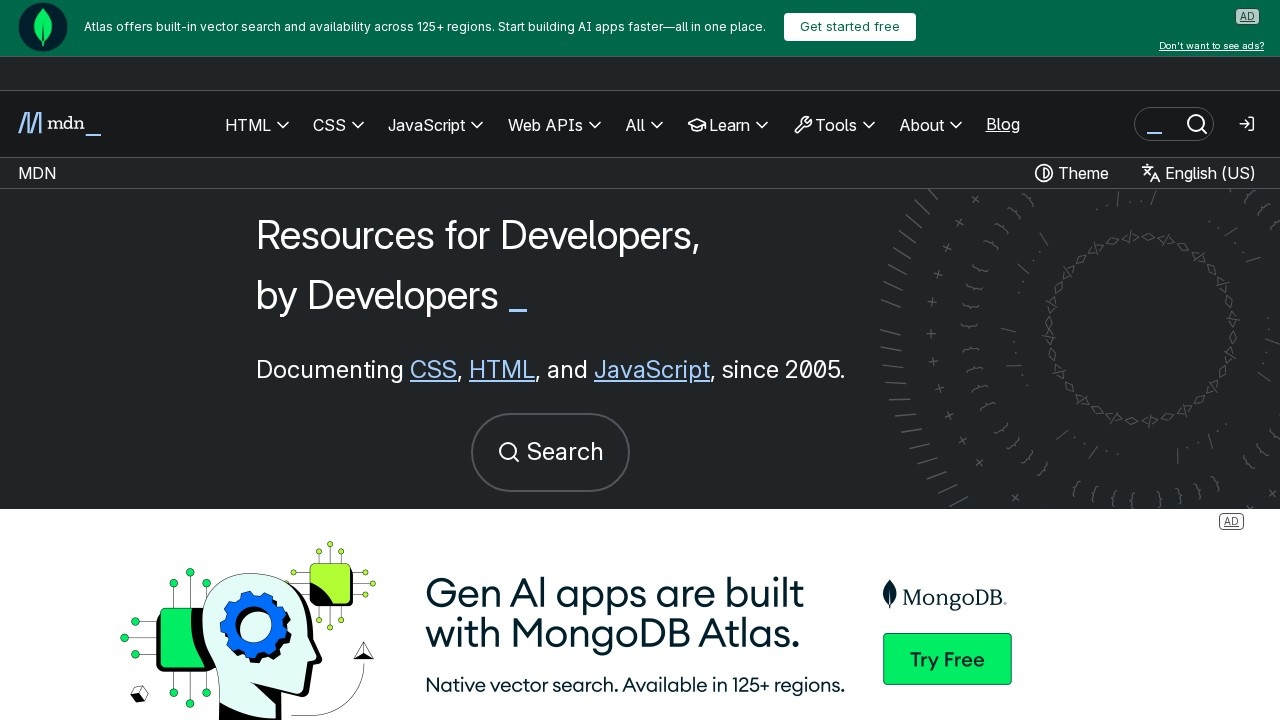Click the wrench Tools icon
This screenshot has height=720, width=1280.
coord(803,125)
